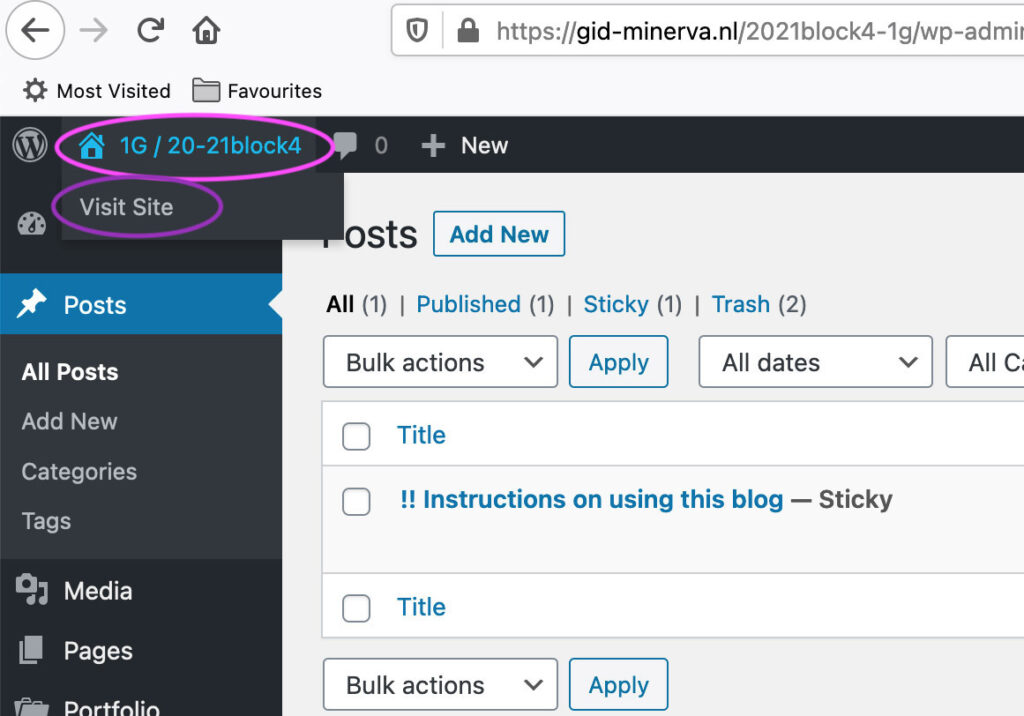The height and width of the screenshot is (716, 1024).
Task: Click the browser home icon
Action: pyautogui.click(x=206, y=31)
